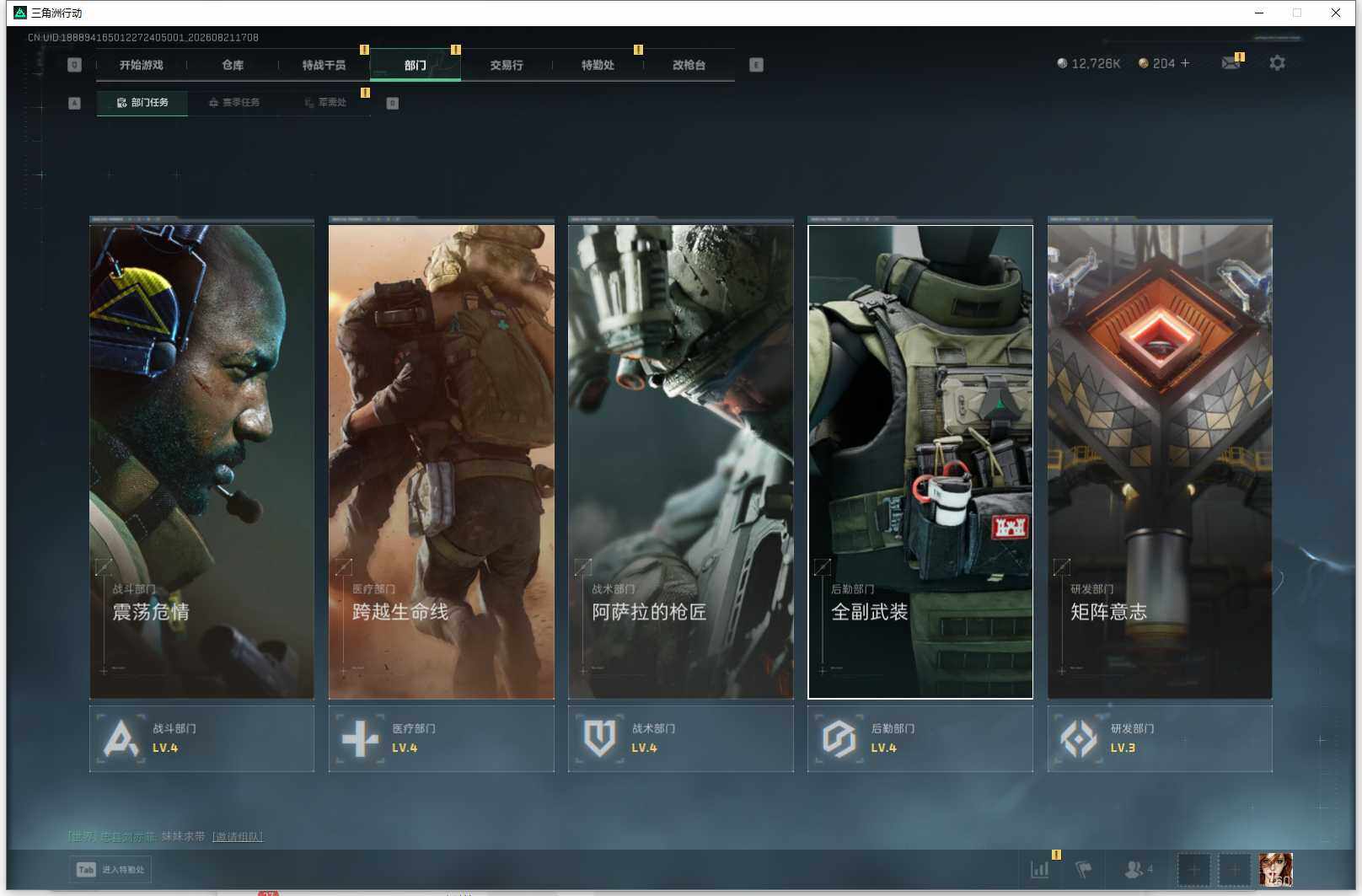This screenshot has width=1362, height=896.
Task: Click the 战术部门 shield emblem icon
Action: (x=599, y=738)
